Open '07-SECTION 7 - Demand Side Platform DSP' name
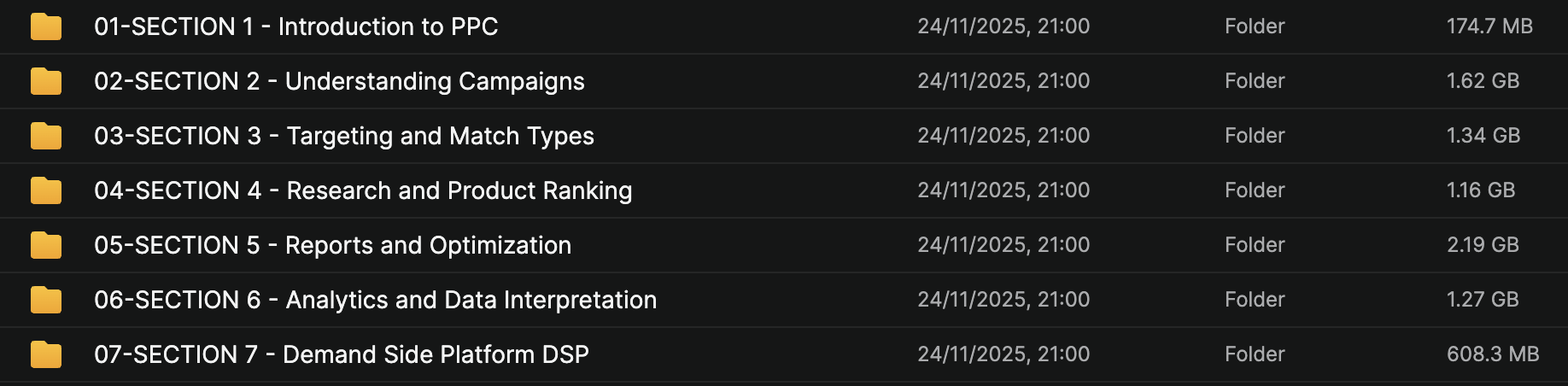The width and height of the screenshot is (1568, 386). pyautogui.click(x=341, y=354)
